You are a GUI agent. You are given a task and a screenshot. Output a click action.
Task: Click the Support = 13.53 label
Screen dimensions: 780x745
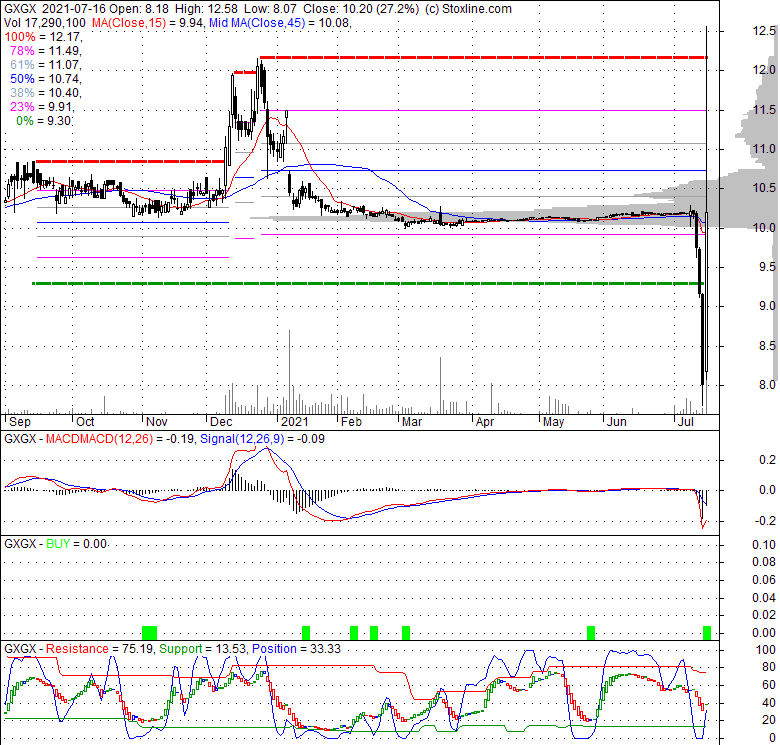(x=204, y=649)
